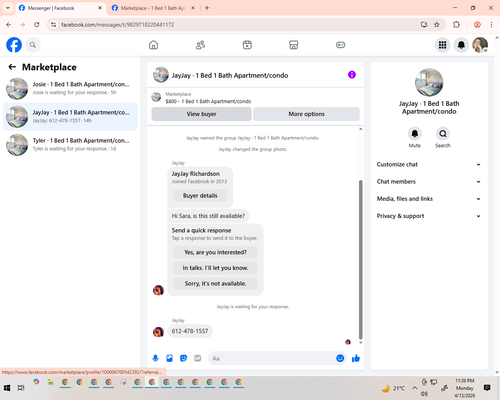Screen dimensions: 500x400
Task: Open Windows Start button
Action: point(7,388)
